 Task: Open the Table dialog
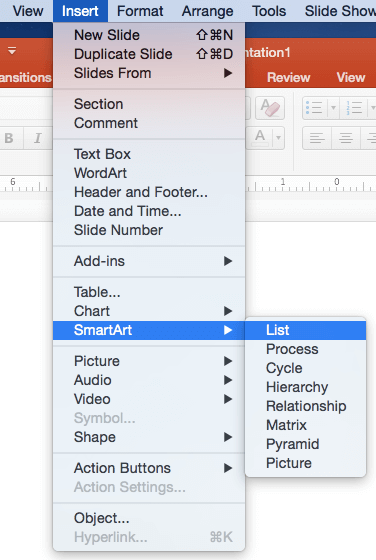click(149, 292)
